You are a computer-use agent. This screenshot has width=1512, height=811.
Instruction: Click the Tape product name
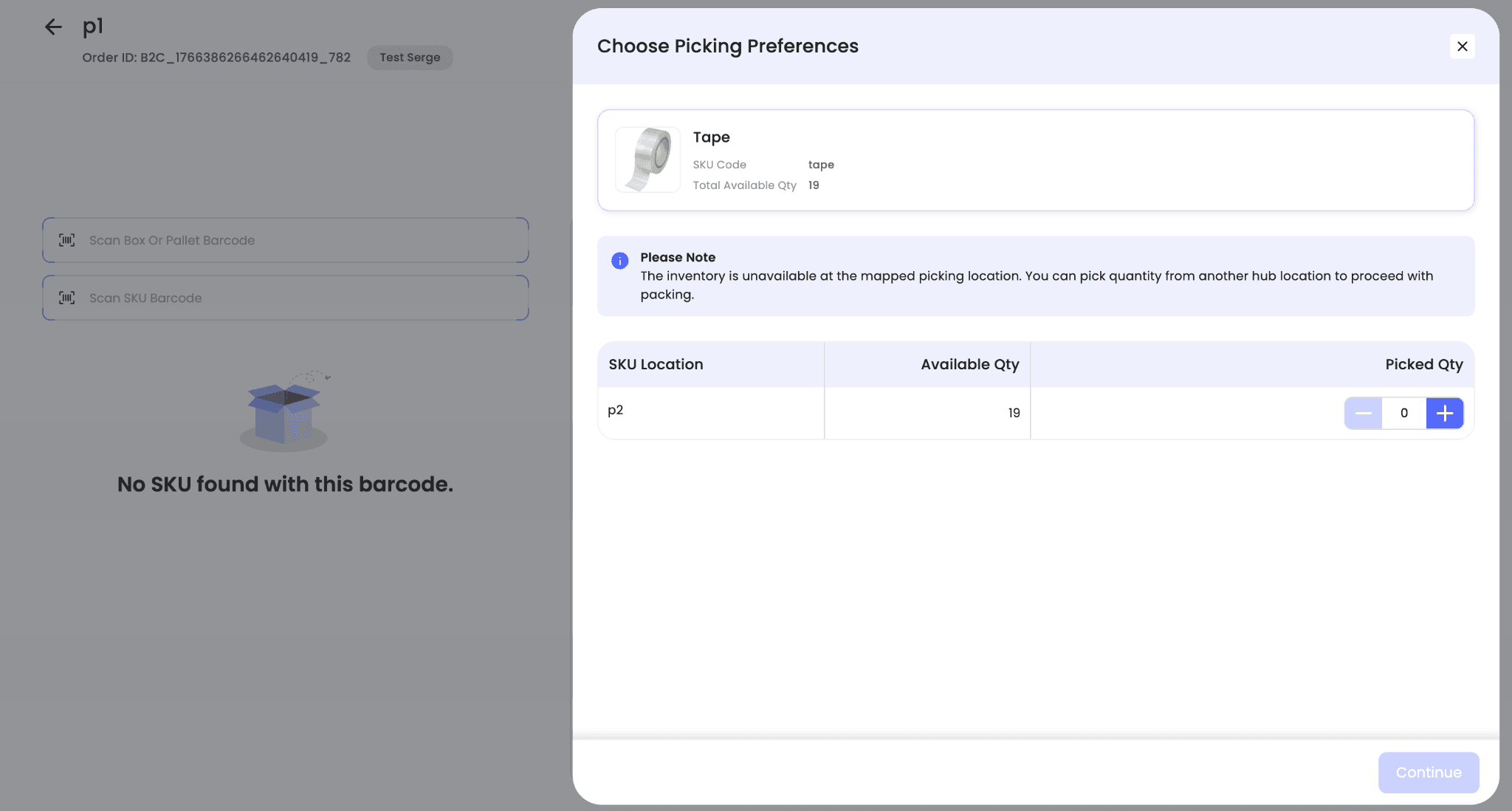pyautogui.click(x=711, y=137)
